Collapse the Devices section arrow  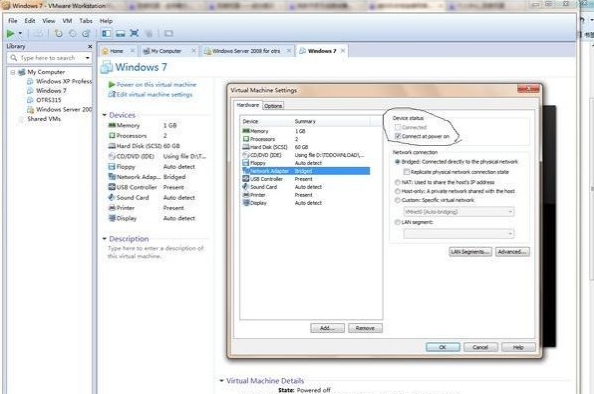click(105, 115)
